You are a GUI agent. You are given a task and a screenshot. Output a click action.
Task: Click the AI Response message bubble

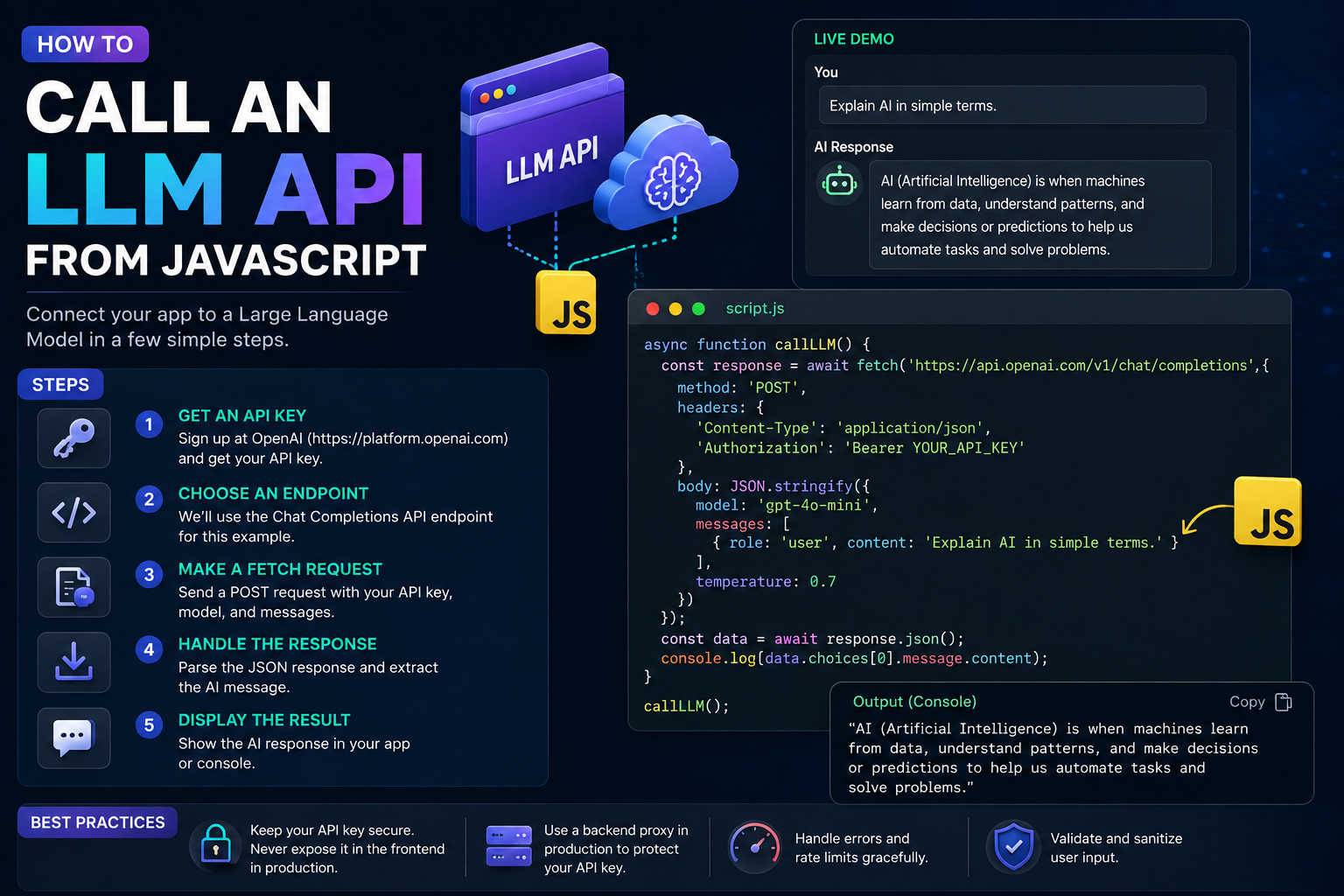pos(1040,214)
